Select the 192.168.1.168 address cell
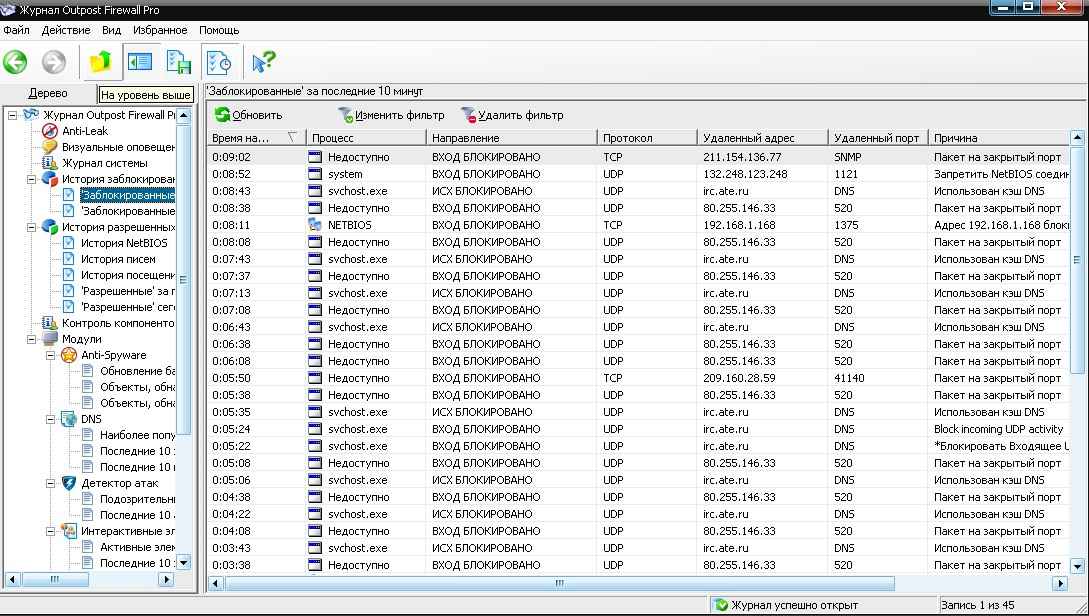 742,225
